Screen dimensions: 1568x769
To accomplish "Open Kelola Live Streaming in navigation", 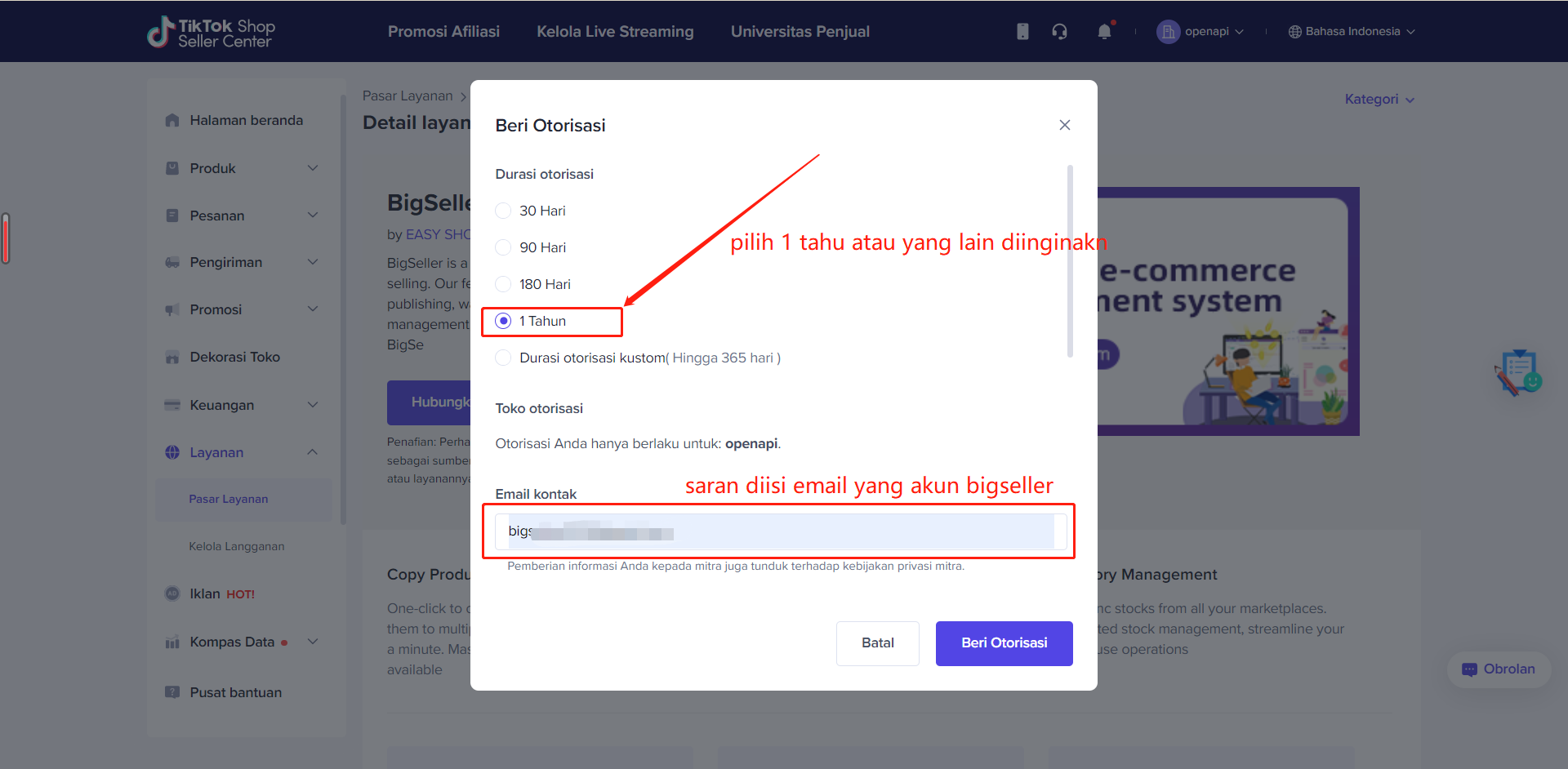I will pos(615,32).
